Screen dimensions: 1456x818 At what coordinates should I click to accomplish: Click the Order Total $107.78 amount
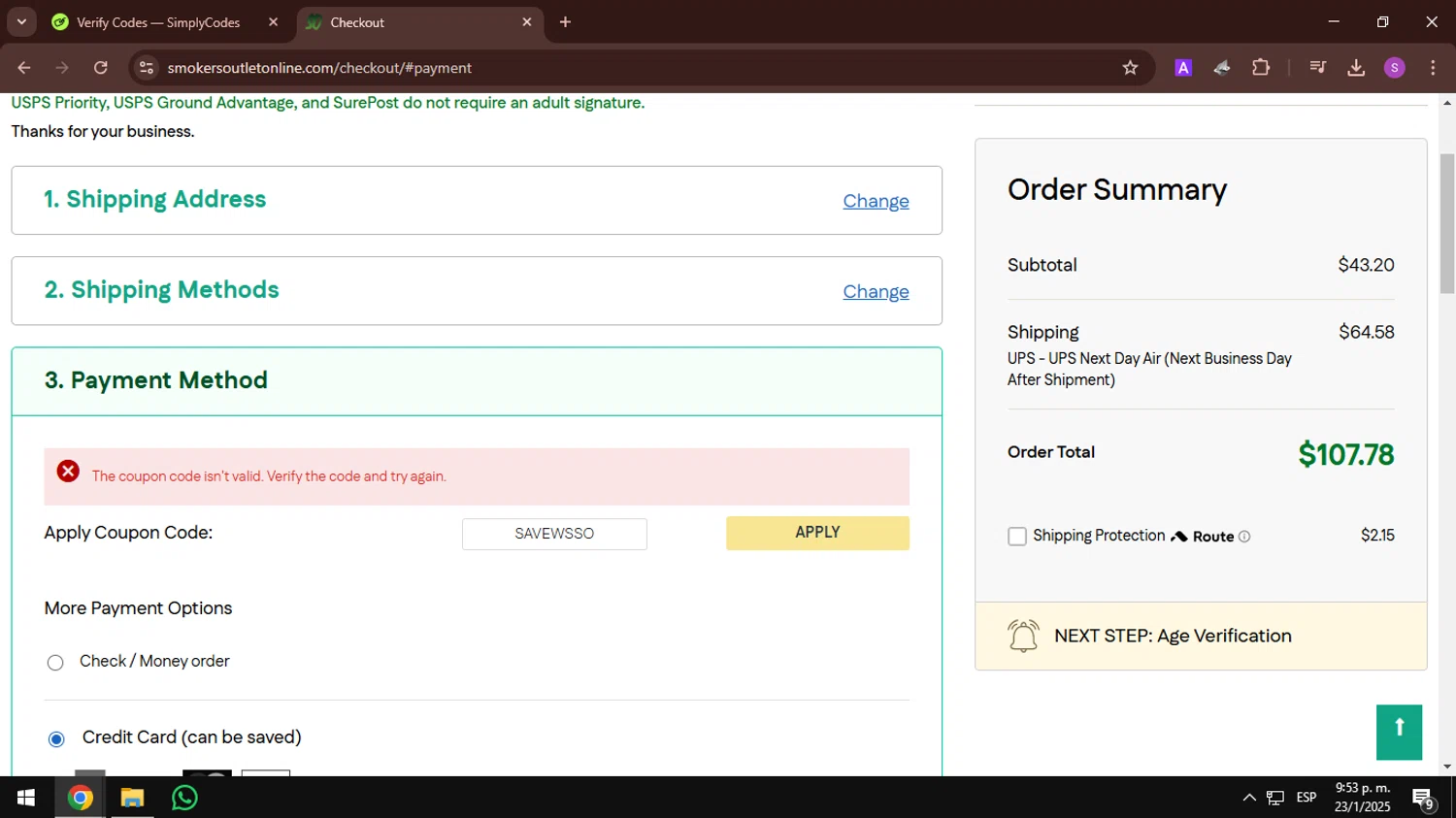pyautogui.click(x=1345, y=454)
